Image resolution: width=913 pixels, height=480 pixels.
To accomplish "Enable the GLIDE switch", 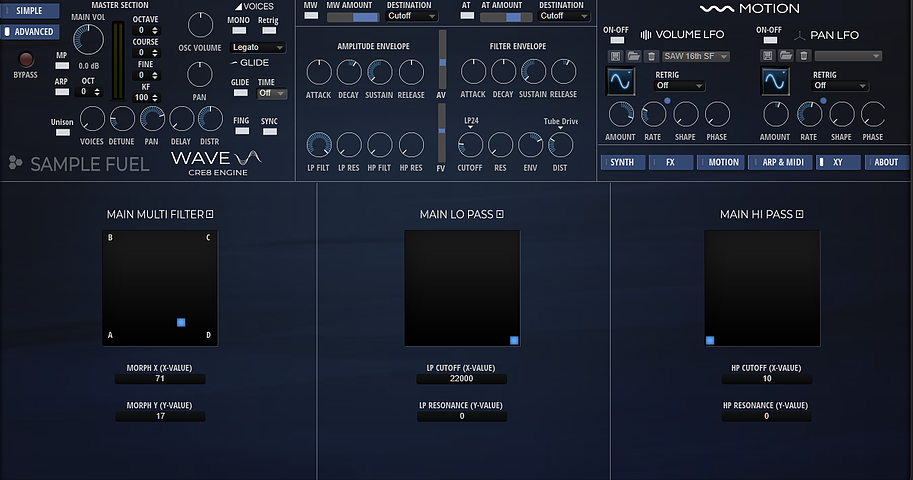I will [240, 93].
